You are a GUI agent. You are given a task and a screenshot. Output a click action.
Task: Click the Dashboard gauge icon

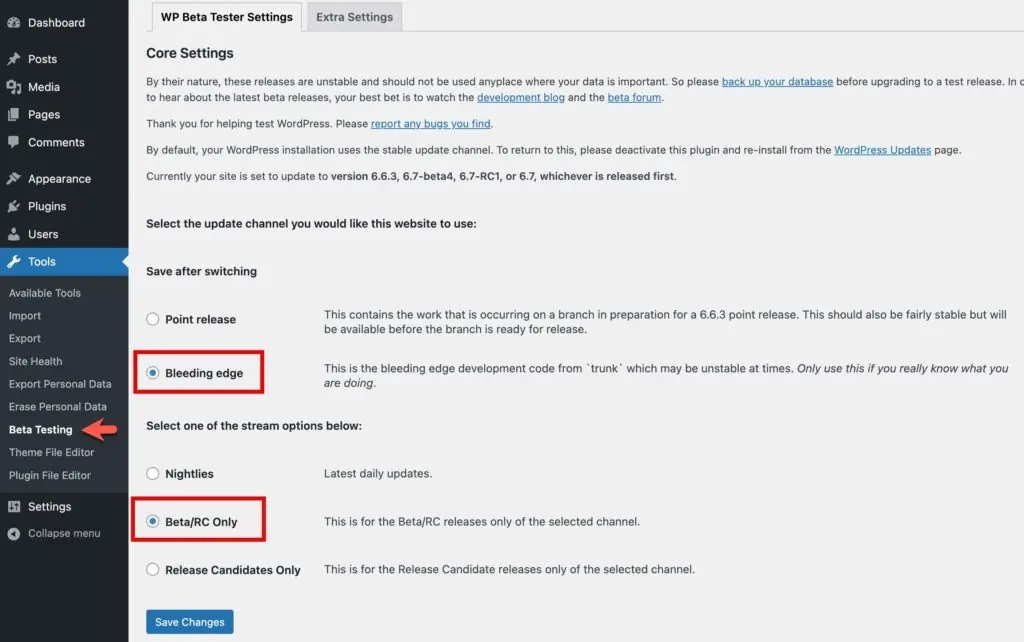(13, 22)
